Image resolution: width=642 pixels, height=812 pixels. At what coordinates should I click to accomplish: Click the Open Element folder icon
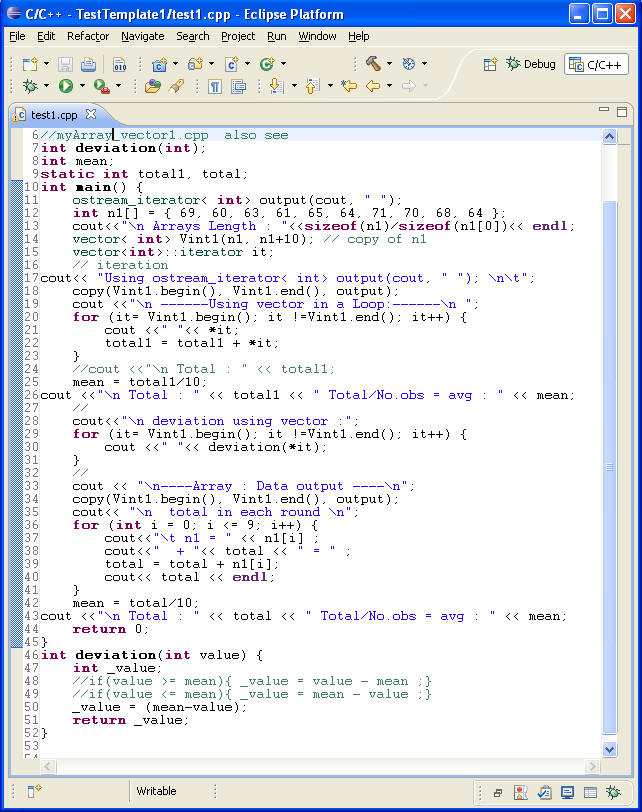pos(152,86)
